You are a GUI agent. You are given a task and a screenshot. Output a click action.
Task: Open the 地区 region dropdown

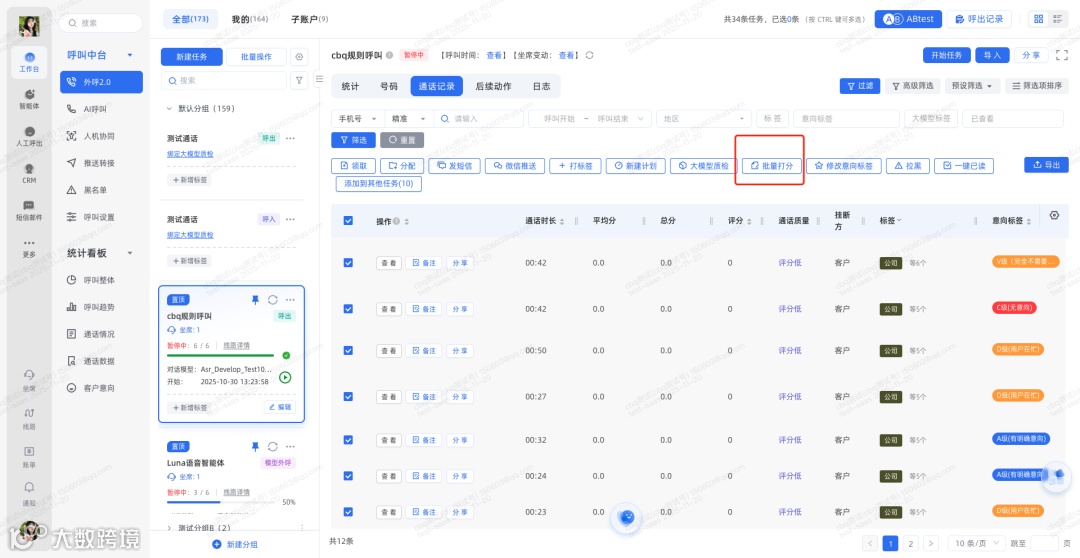[x=704, y=118]
